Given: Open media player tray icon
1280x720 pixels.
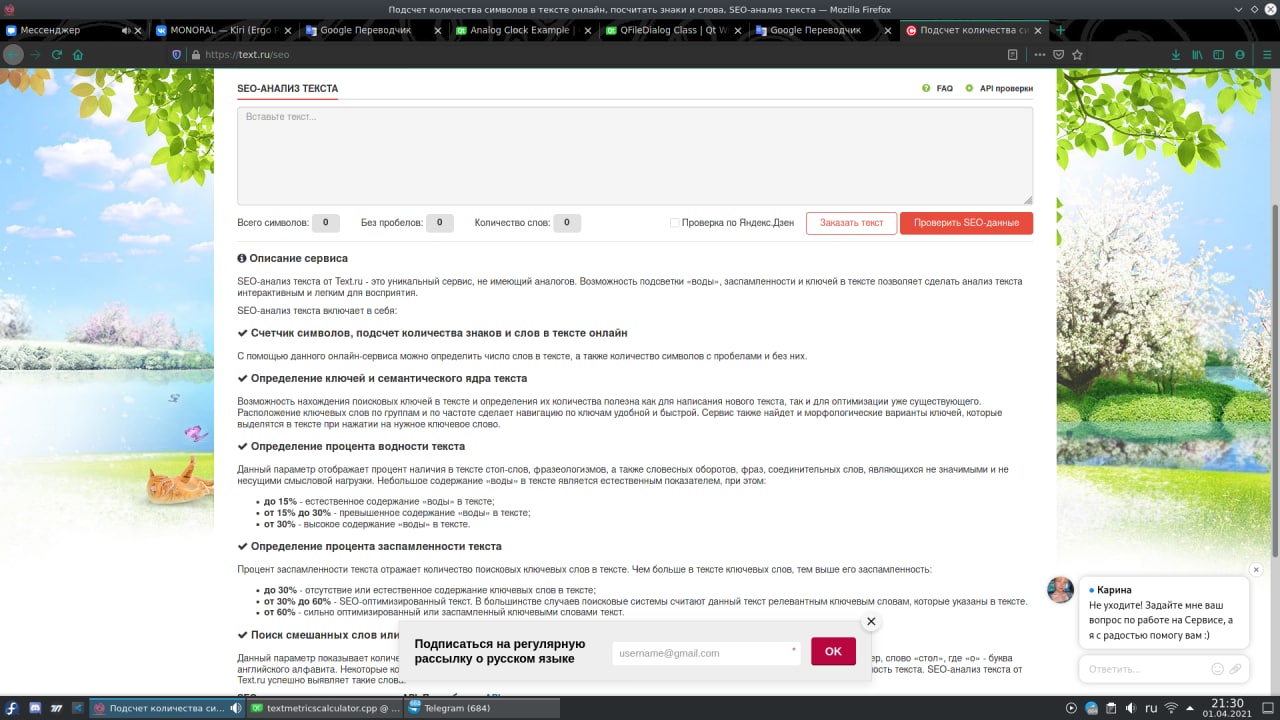Looking at the screenshot, I should click(x=1072, y=708).
